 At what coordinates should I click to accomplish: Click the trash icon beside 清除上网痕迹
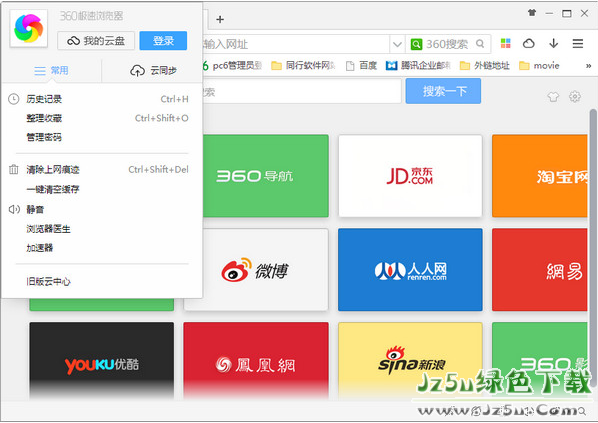point(14,169)
